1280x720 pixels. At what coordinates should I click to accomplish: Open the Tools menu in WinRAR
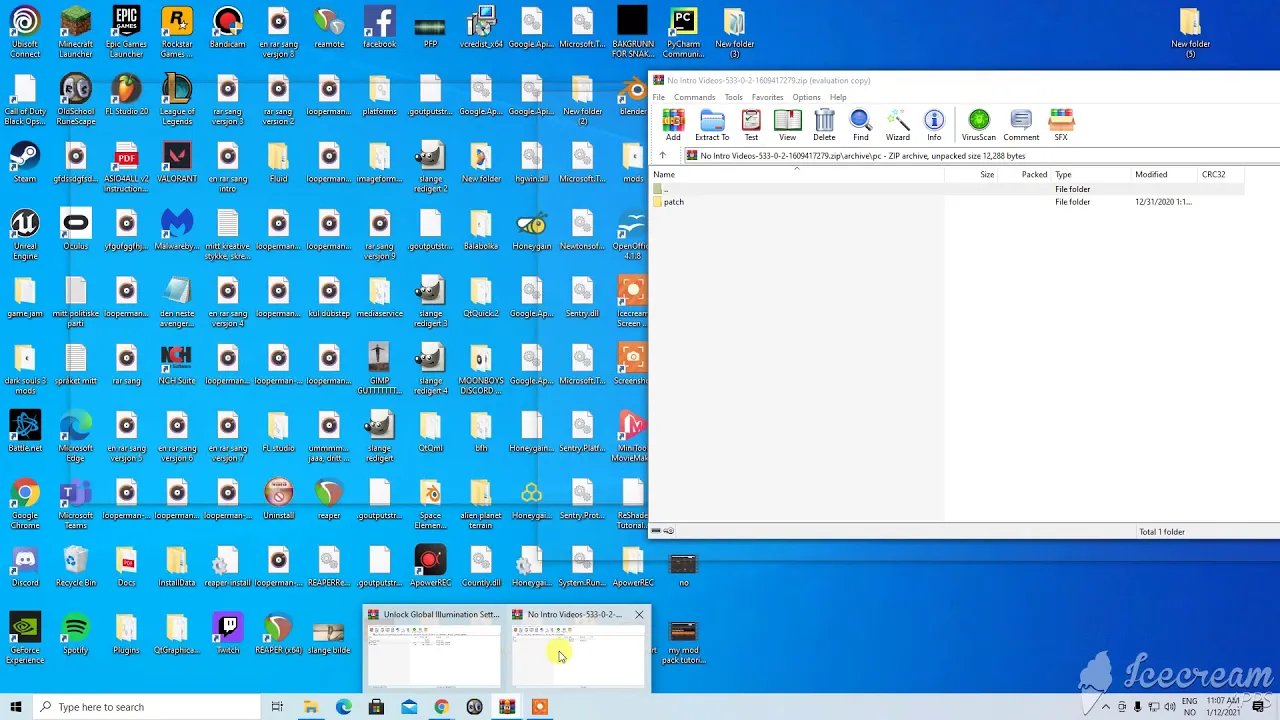pyautogui.click(x=734, y=97)
